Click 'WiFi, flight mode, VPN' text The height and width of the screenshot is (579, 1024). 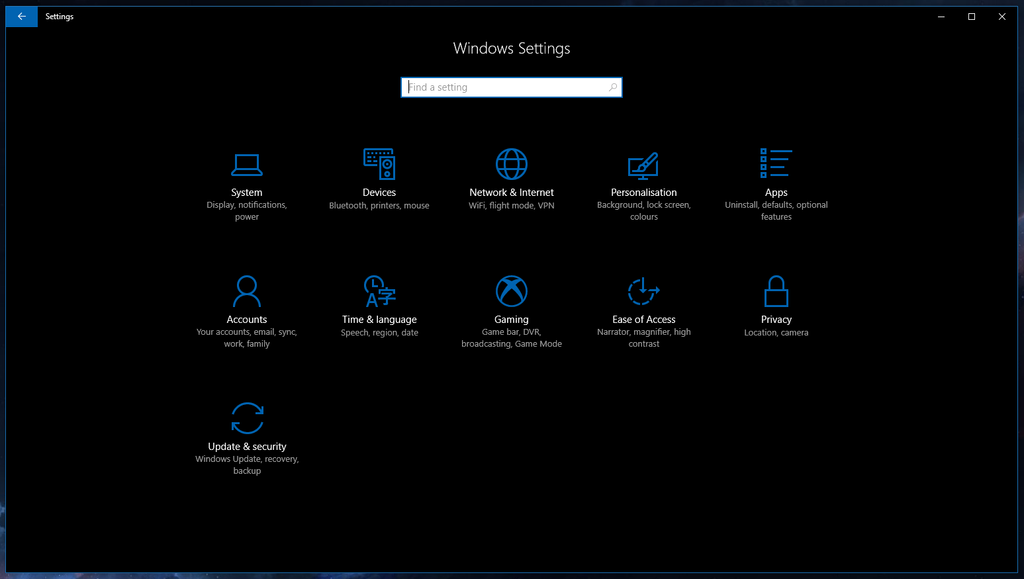click(x=511, y=204)
